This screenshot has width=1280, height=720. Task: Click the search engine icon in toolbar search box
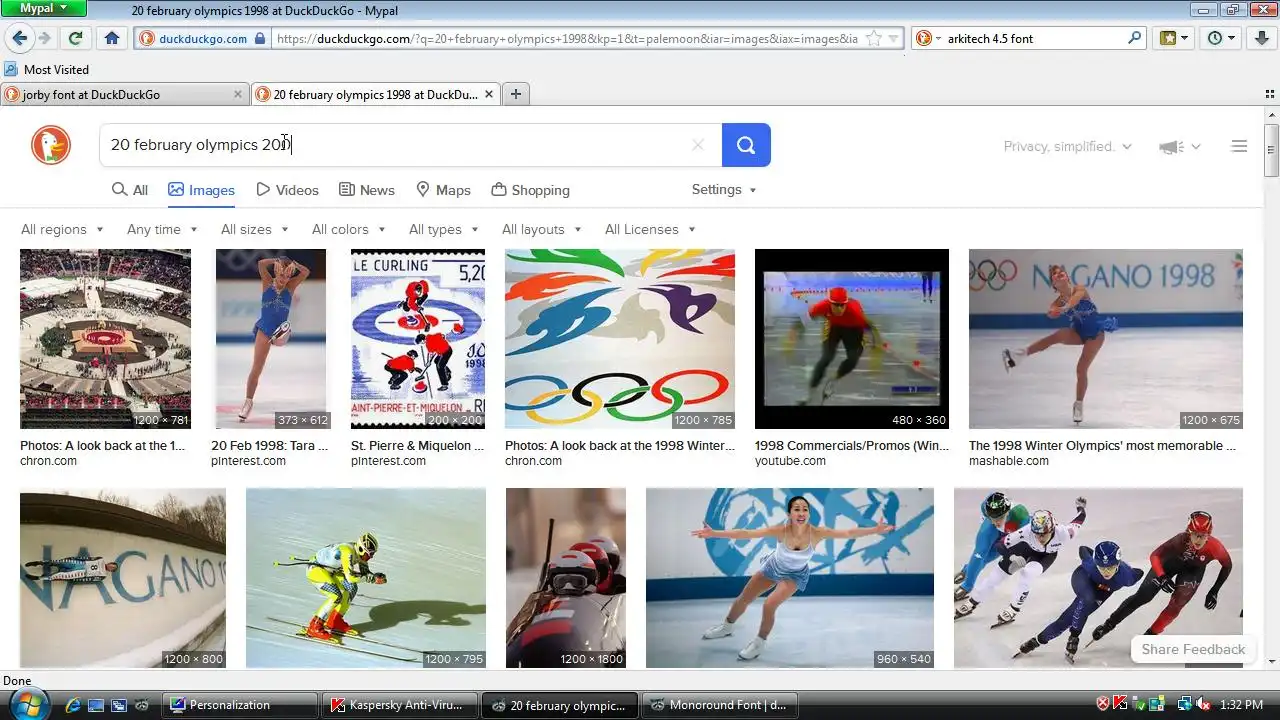(x=924, y=38)
